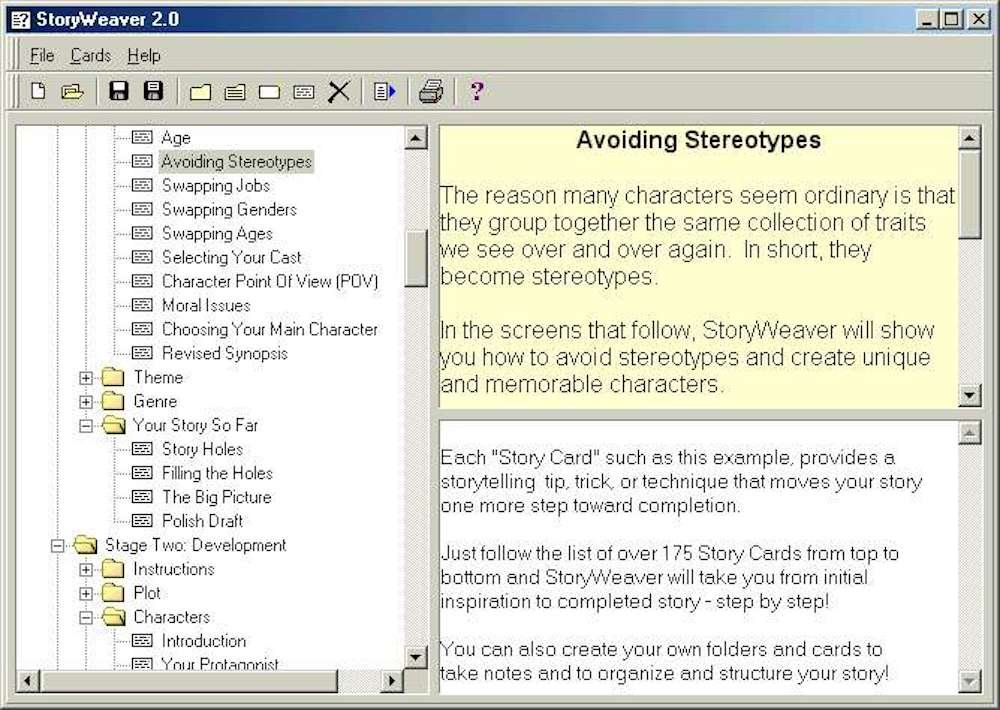The width and height of the screenshot is (1000, 710).
Task: Select the Polish Draft card
Action: click(x=202, y=521)
